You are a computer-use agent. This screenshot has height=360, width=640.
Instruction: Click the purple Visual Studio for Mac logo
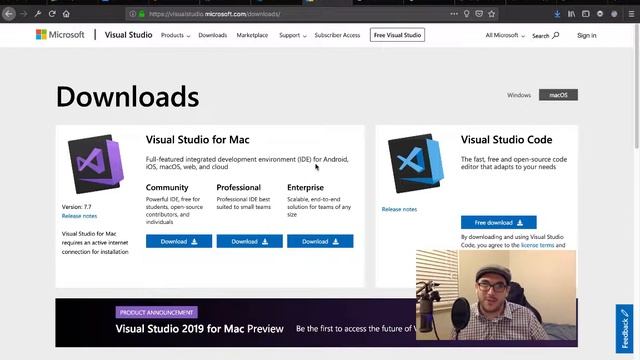pyautogui.click(x=96, y=164)
